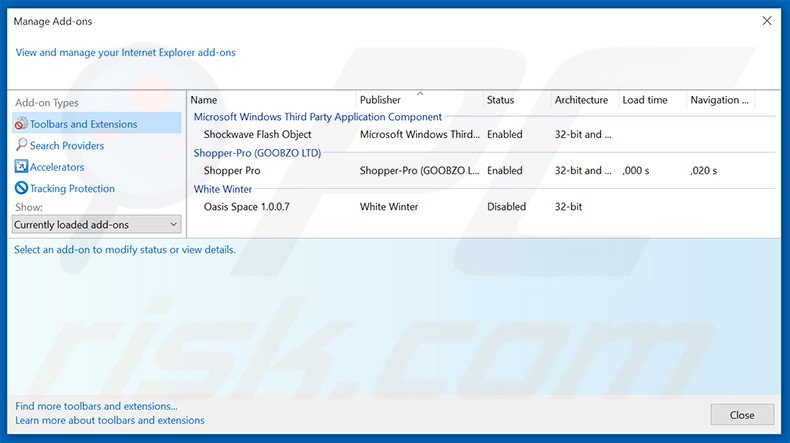Viewport: 790px width, 443px height.
Task: Open the Currently loaded add-ons dropdown
Action: coord(96,224)
